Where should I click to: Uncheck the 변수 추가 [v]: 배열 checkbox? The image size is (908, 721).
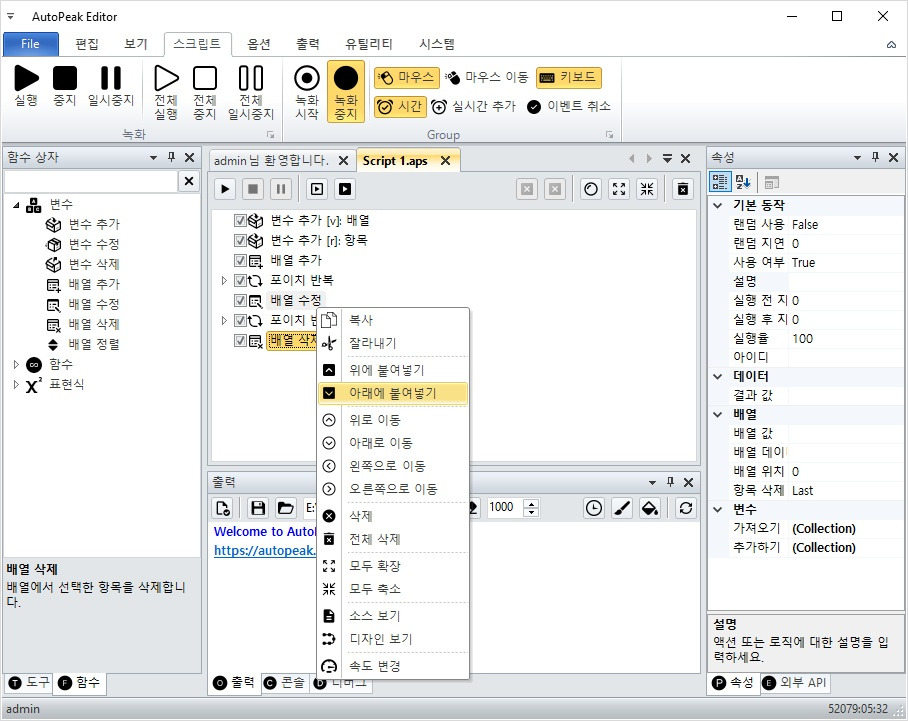(240, 221)
